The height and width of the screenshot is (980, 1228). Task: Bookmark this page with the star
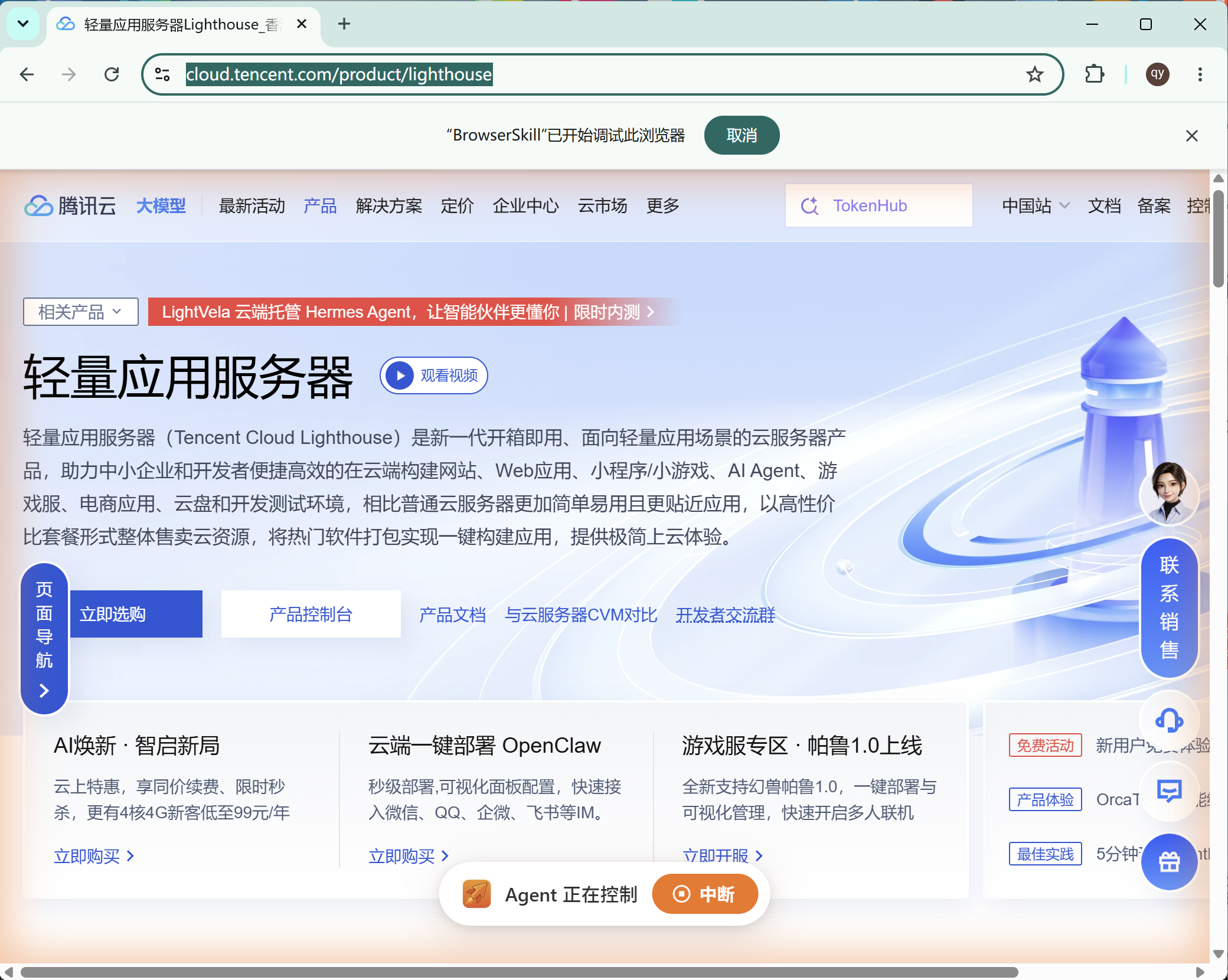[x=1034, y=74]
